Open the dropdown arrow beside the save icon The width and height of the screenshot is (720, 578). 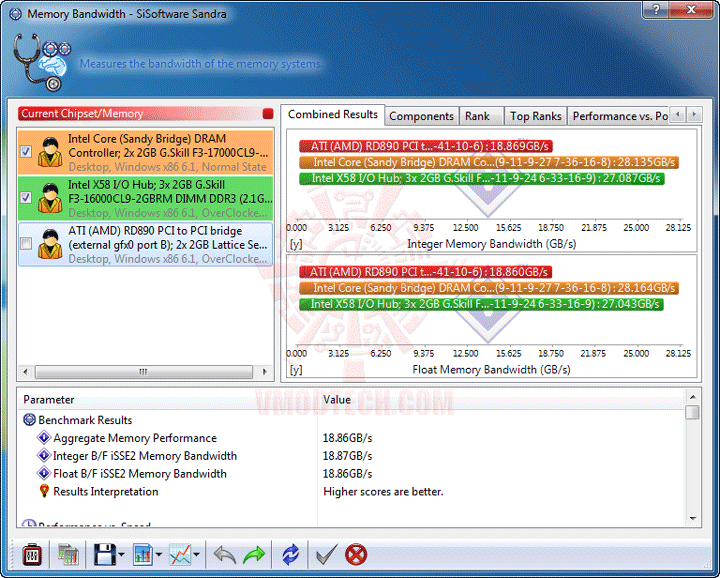pyautogui.click(x=122, y=555)
